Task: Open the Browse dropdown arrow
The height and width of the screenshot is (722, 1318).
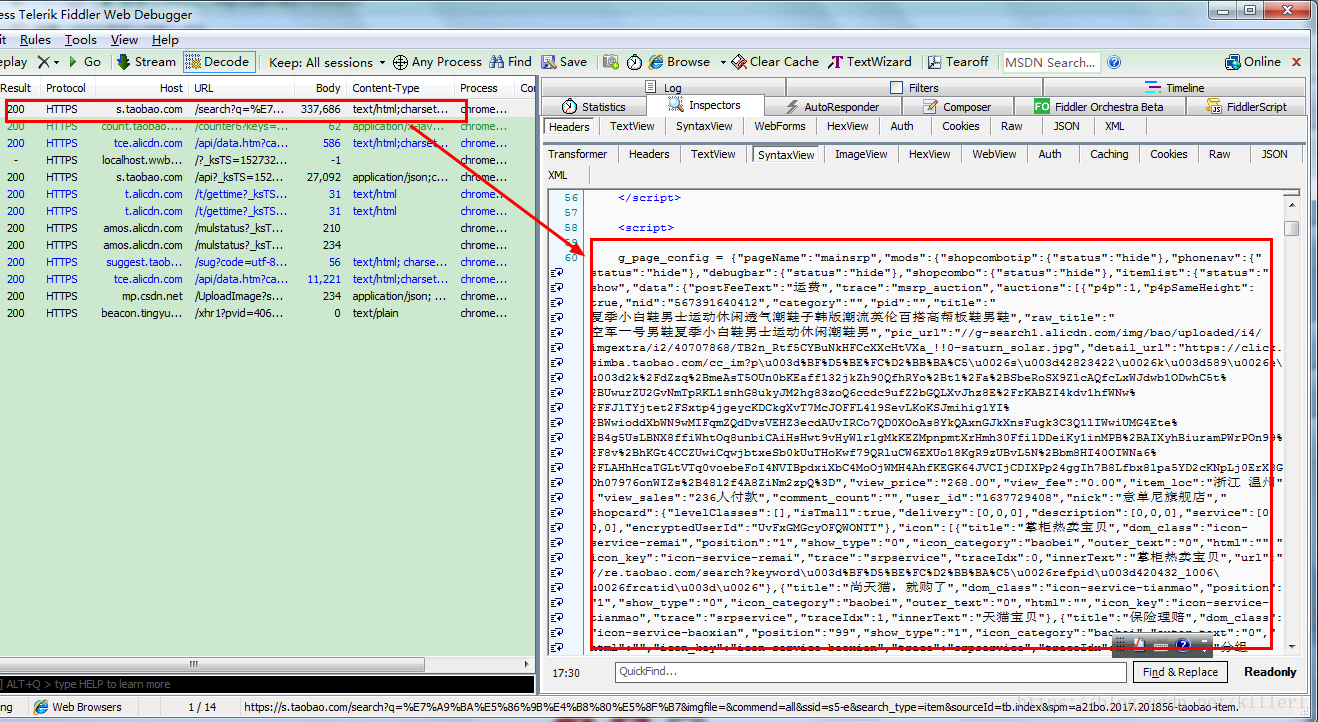Action: pyautogui.click(x=723, y=62)
